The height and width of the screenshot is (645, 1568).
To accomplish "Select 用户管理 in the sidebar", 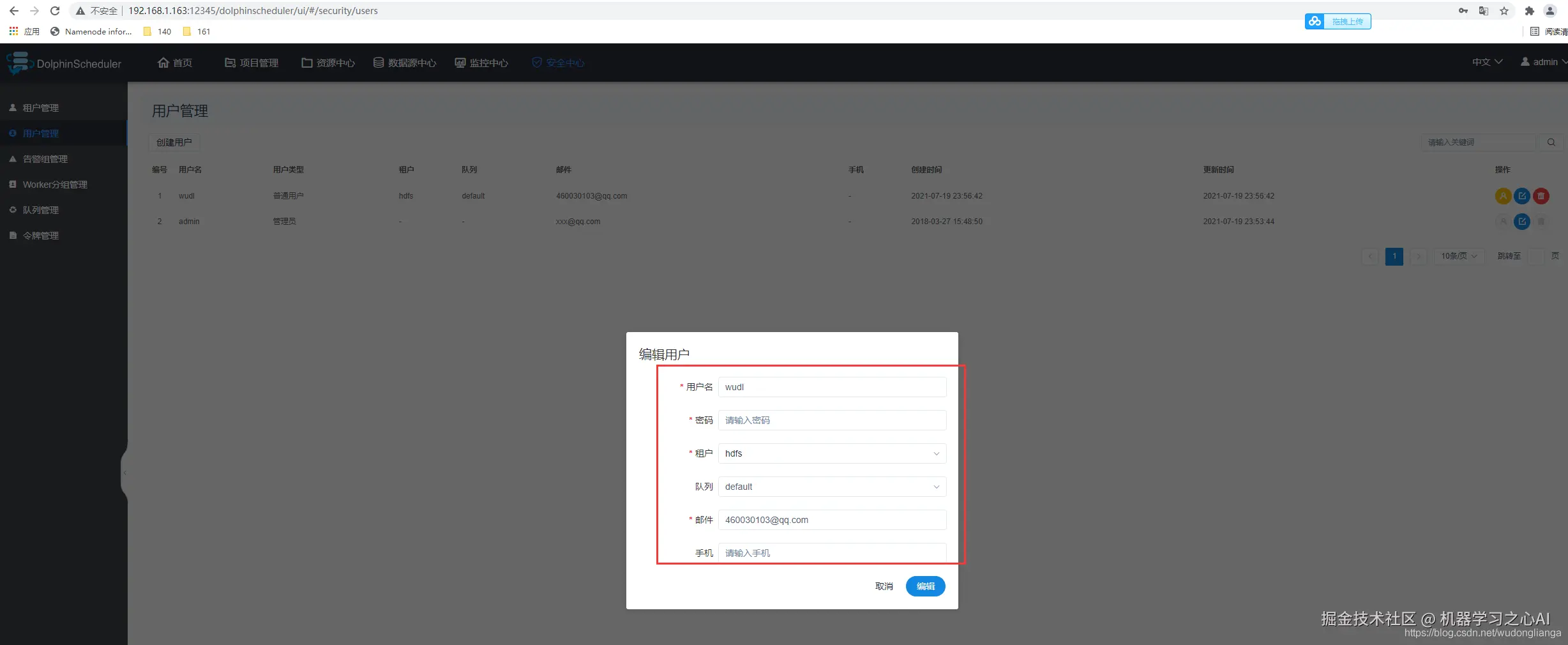I will click(64, 133).
